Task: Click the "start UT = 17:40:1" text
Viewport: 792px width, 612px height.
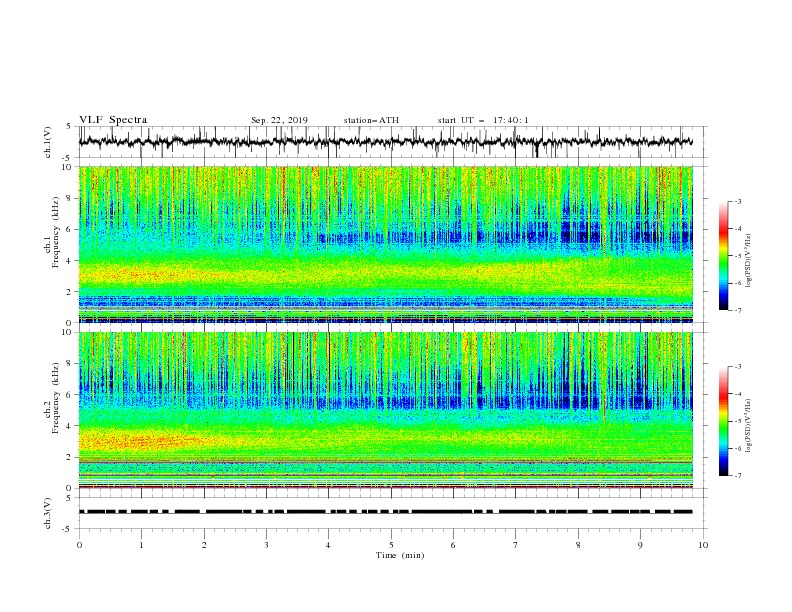Action: click(483, 120)
